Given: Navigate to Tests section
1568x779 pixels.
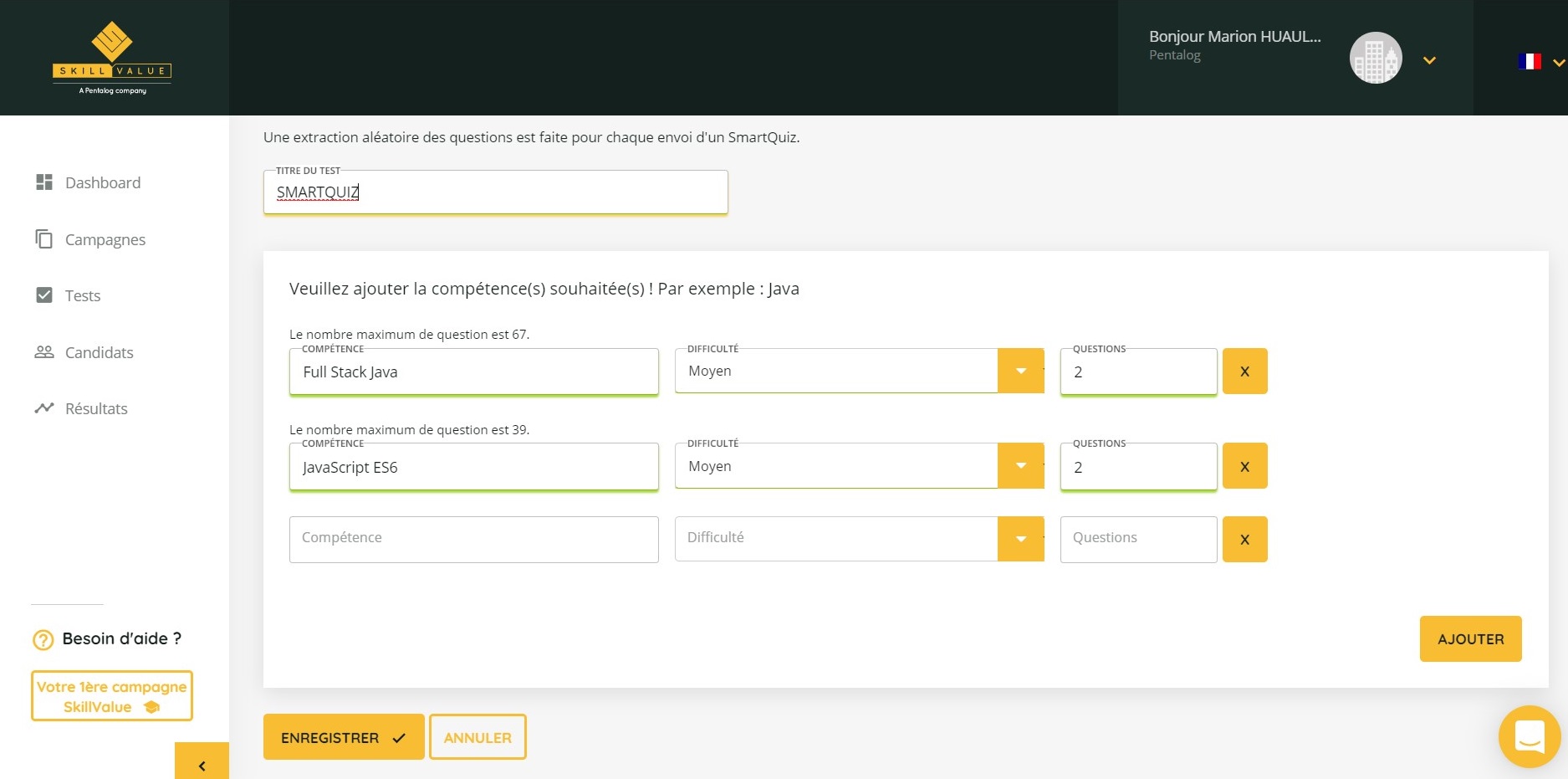Looking at the screenshot, I should (x=82, y=295).
